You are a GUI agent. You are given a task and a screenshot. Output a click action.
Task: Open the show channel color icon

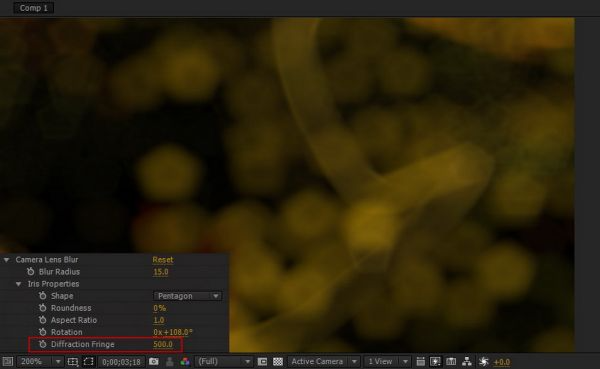185,362
